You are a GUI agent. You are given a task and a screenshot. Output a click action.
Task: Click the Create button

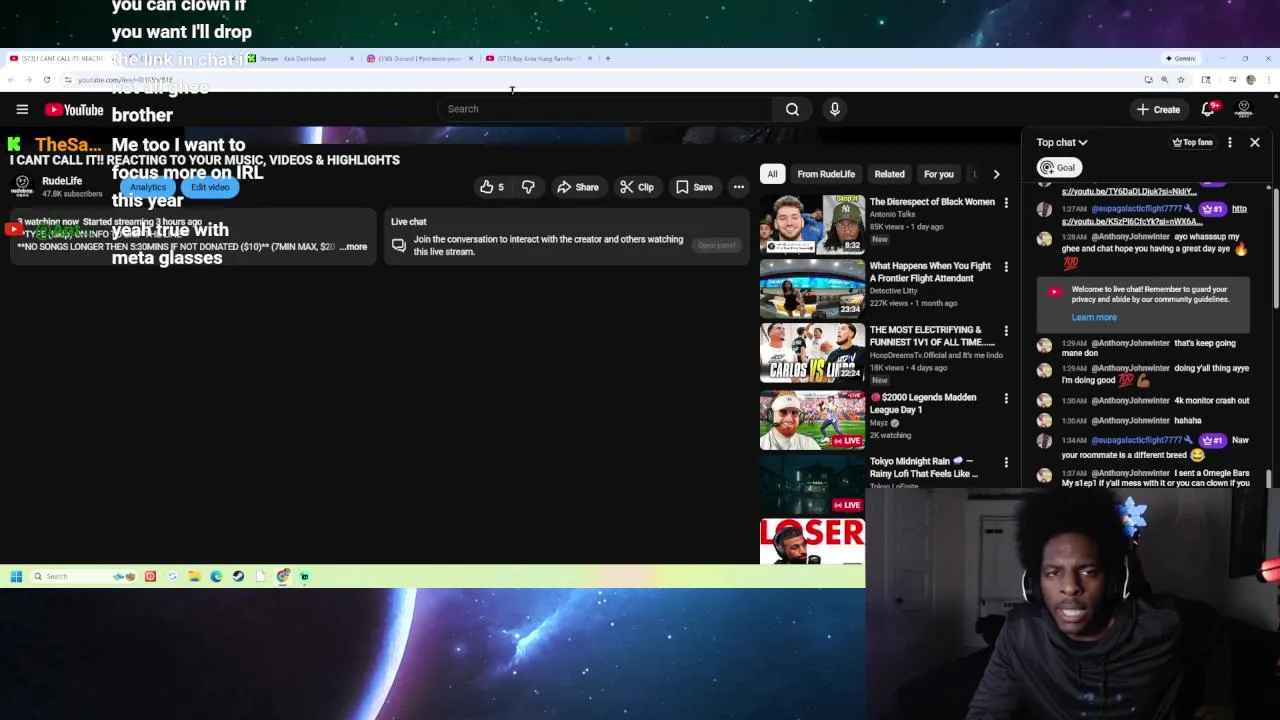pyautogui.click(x=1158, y=109)
